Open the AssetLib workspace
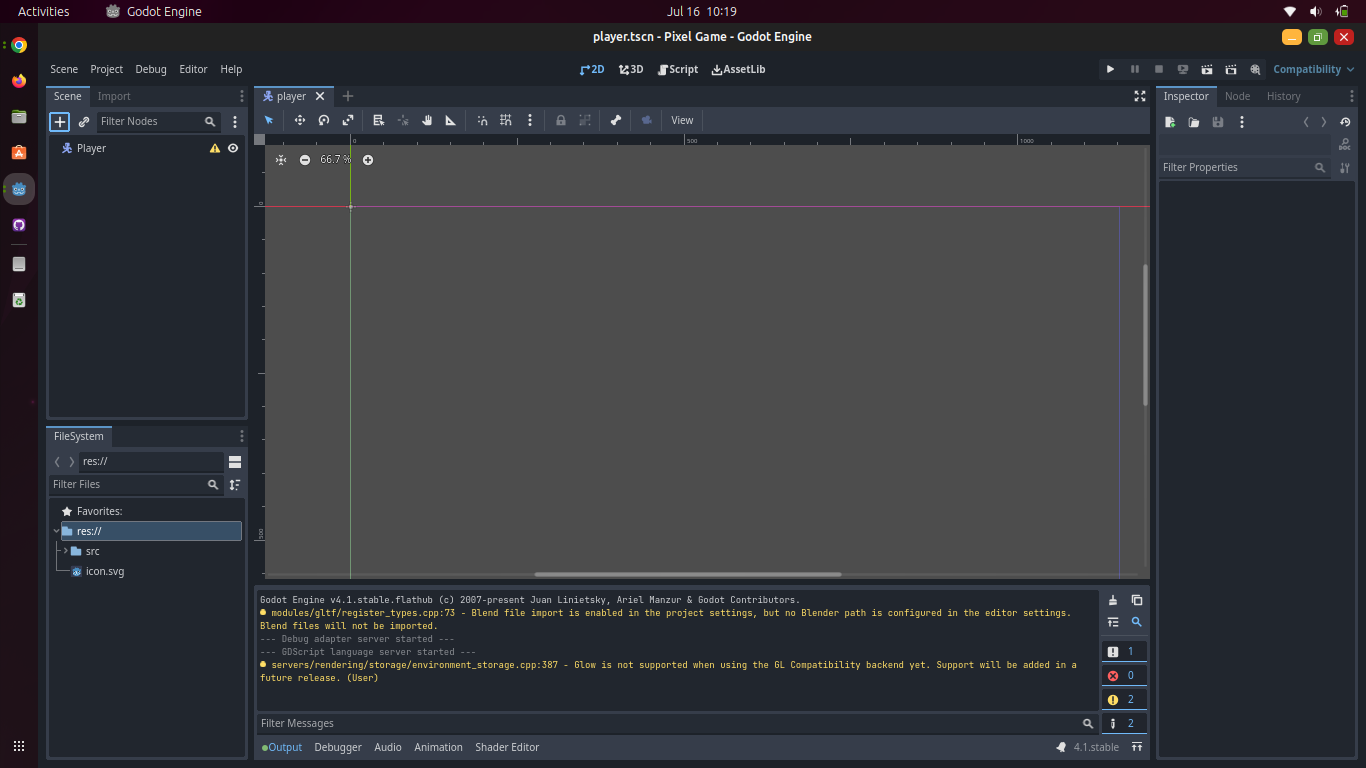This screenshot has height=768, width=1366. tap(738, 69)
